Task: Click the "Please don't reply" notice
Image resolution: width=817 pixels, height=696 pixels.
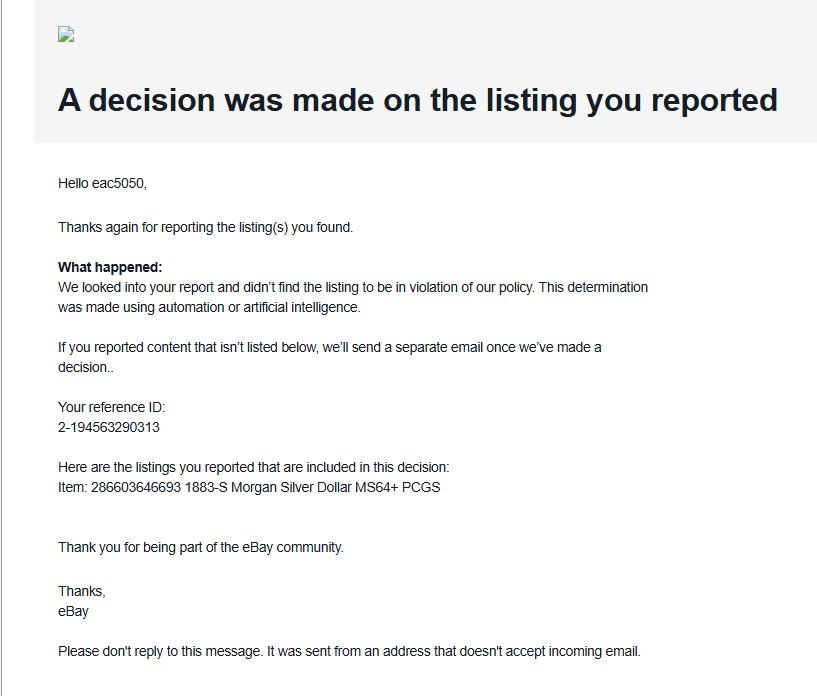Action: [x=348, y=651]
